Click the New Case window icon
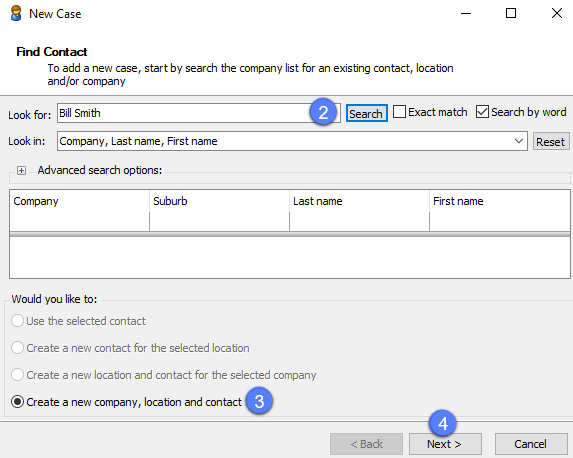 click(x=16, y=14)
